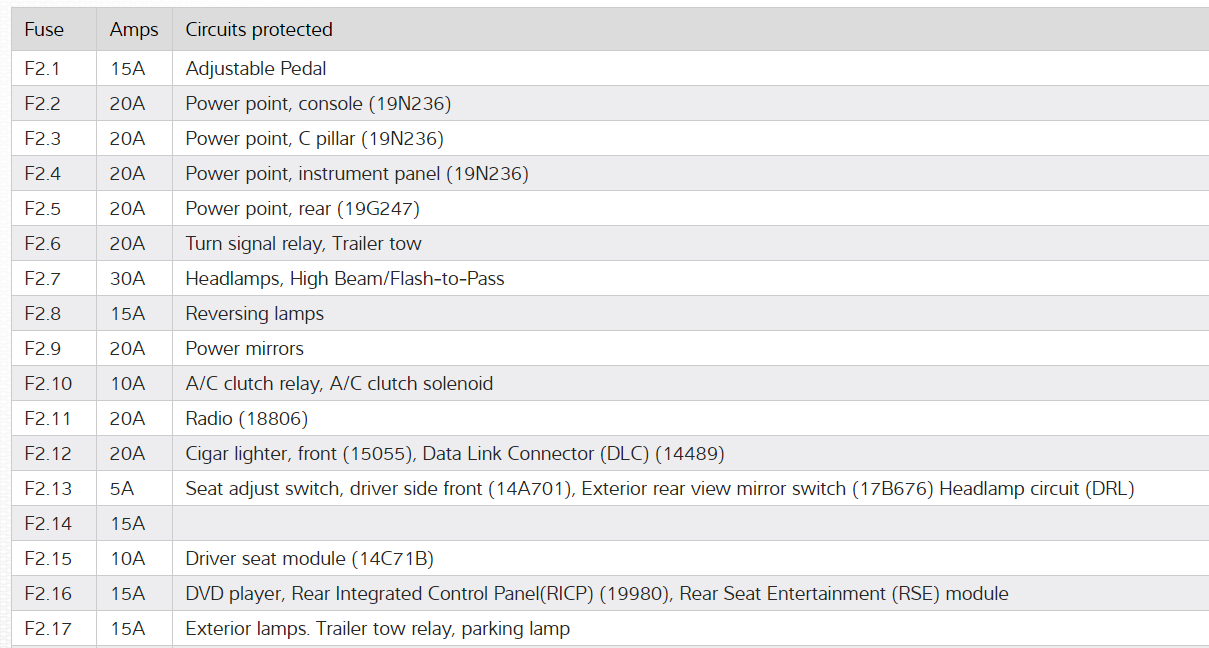This screenshot has width=1209, height=648.
Task: Click the Power point, rear (19G247) text
Action: (x=302, y=209)
